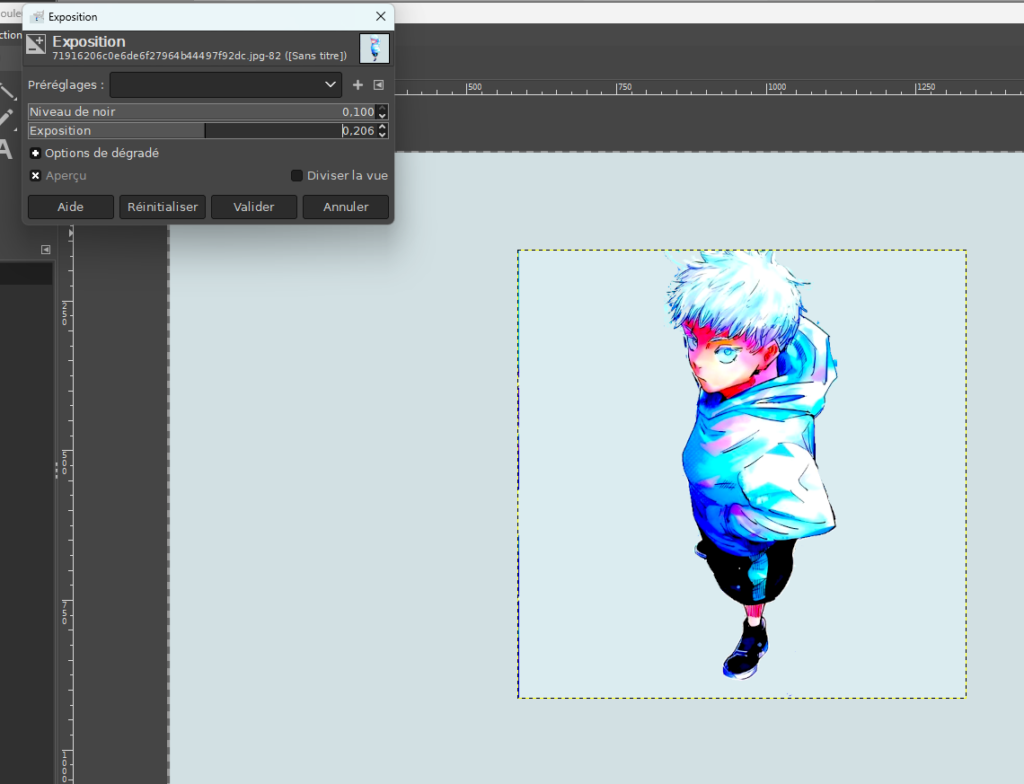This screenshot has height=784, width=1024.
Task: Click Valider to apply exposure
Action: (254, 207)
